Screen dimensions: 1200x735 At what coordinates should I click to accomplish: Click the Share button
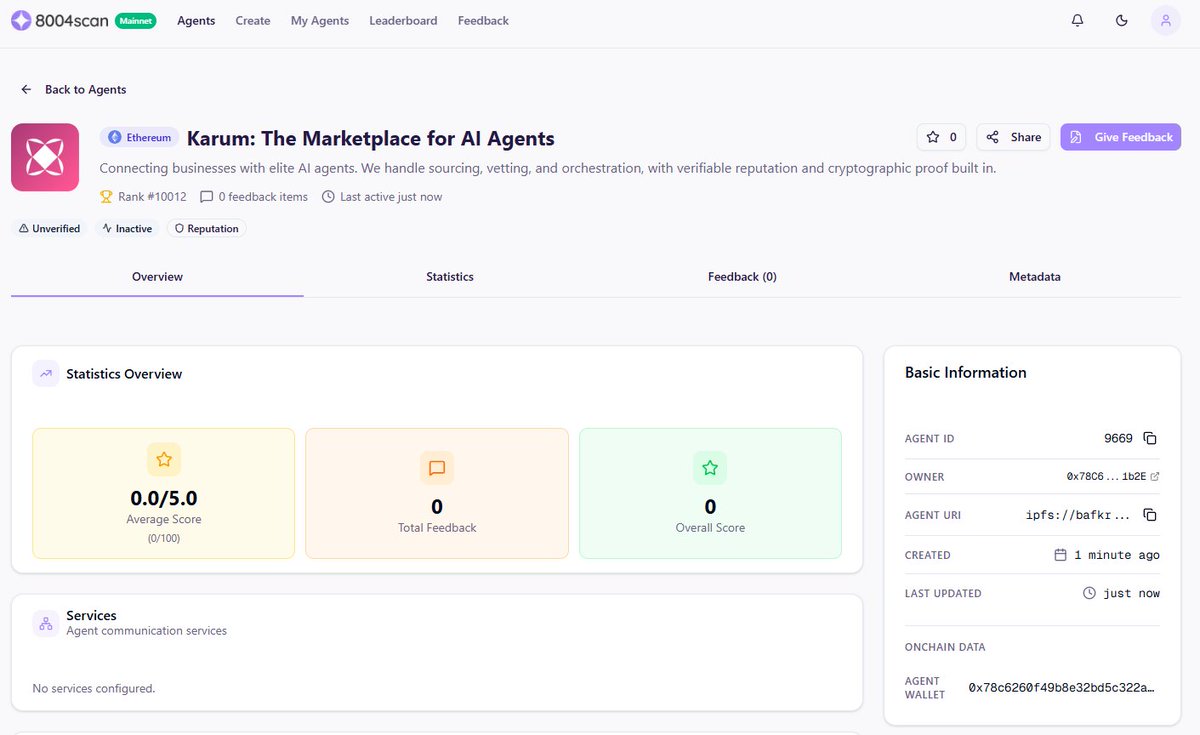tap(1013, 137)
